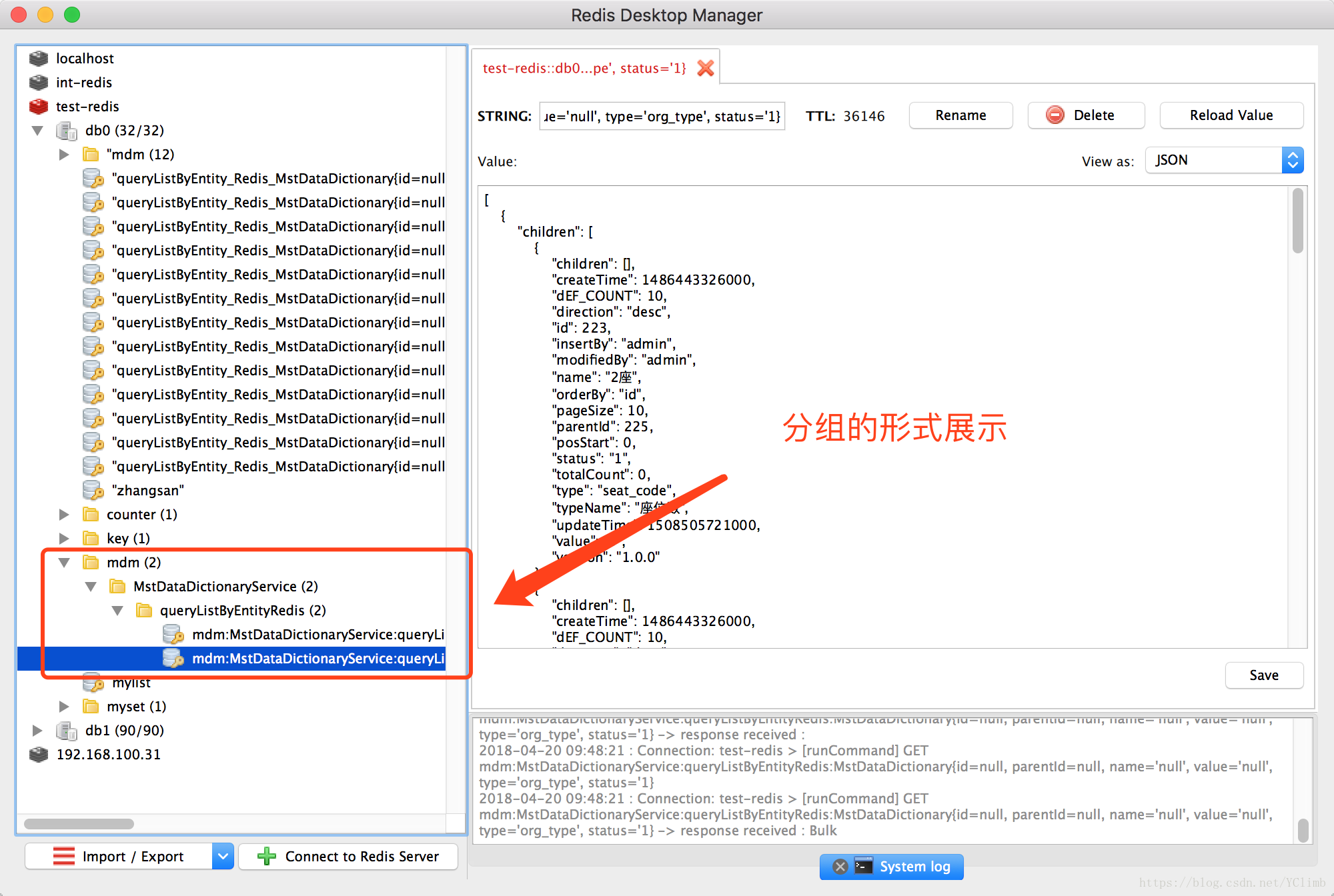1334x896 pixels.
Task: Collapse the queryListByEntityRedis (2) folder
Action: tap(117, 611)
